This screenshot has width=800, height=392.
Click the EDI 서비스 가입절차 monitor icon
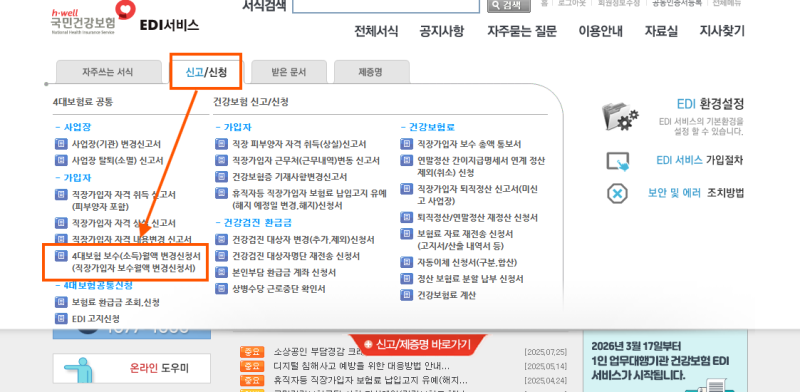coord(618,162)
